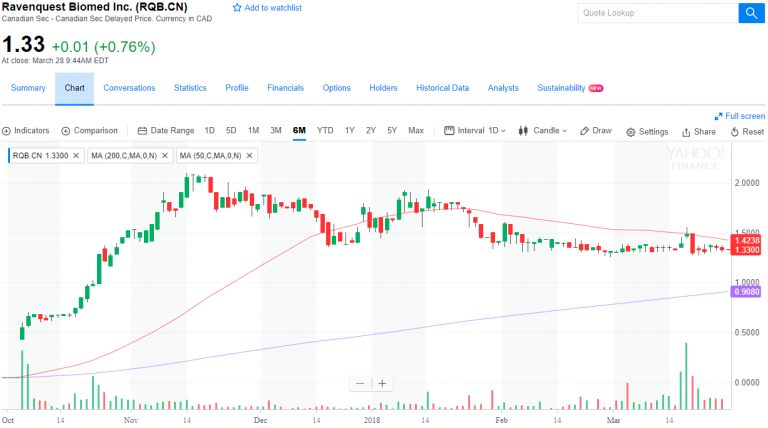This screenshot has height=428, width=768.
Task: Remove the RQB.CN 1.3300 series tag
Action: [x=76, y=156]
